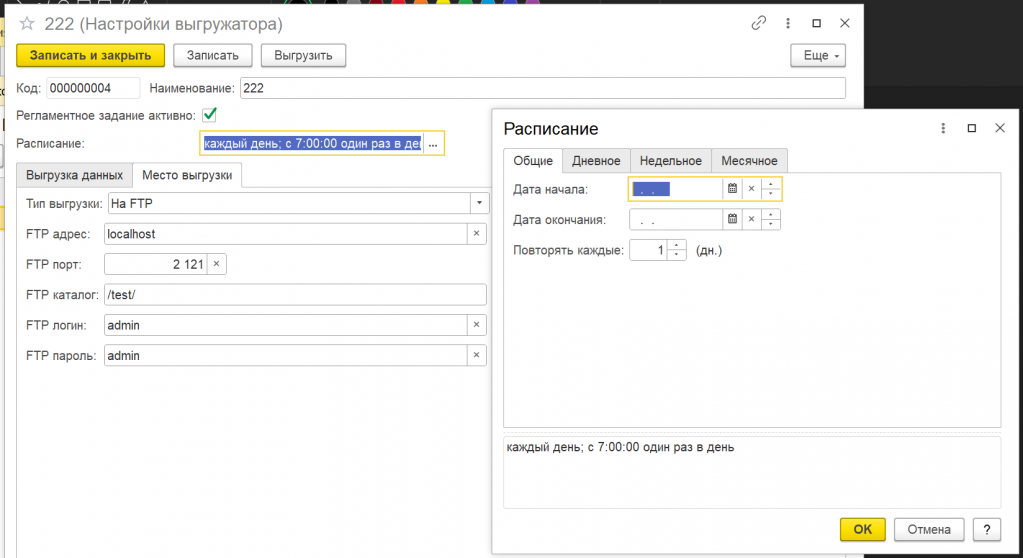Viewport: 1023px width, 558px height.
Task: Click the Записать и закрыть button
Action: click(90, 55)
